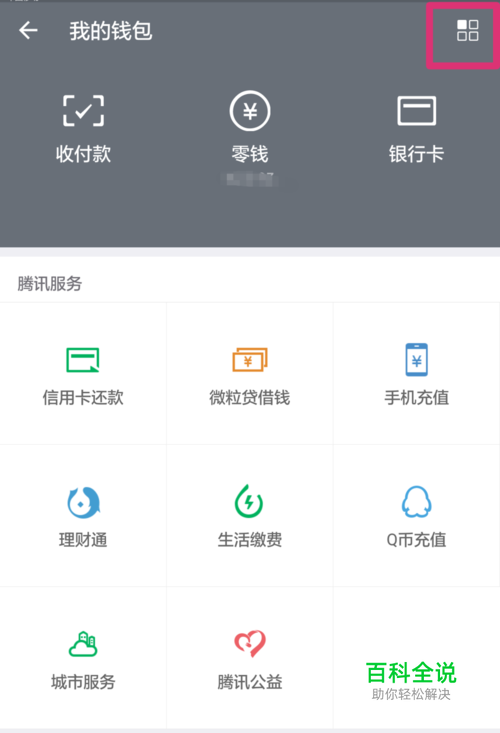Tap the Q币充值 penguin icon
Viewport: 500px width, 733px height.
pos(416,502)
